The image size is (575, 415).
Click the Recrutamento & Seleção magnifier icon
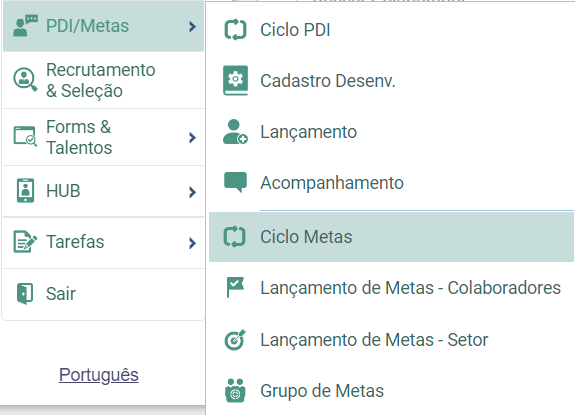(x=25, y=79)
